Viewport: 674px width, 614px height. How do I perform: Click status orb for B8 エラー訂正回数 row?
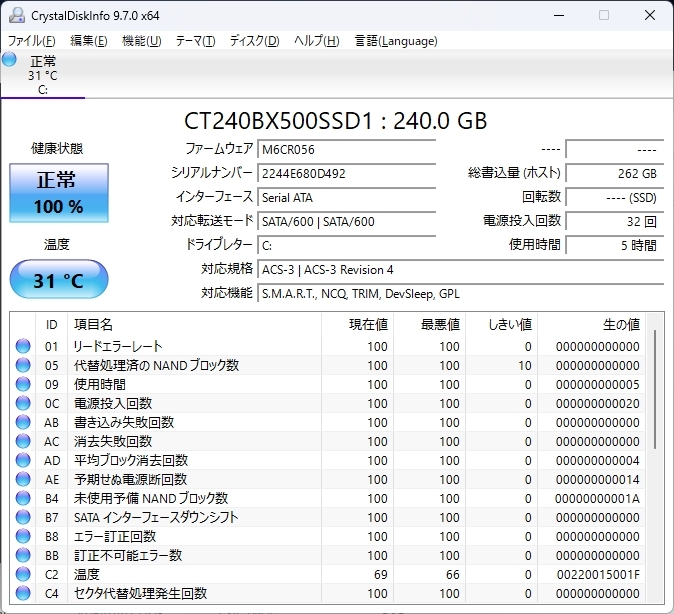[23, 536]
